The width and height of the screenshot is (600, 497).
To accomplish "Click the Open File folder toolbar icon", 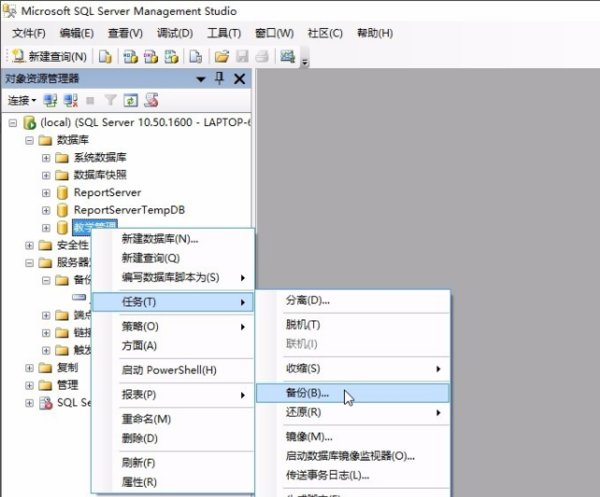I will click(222, 57).
